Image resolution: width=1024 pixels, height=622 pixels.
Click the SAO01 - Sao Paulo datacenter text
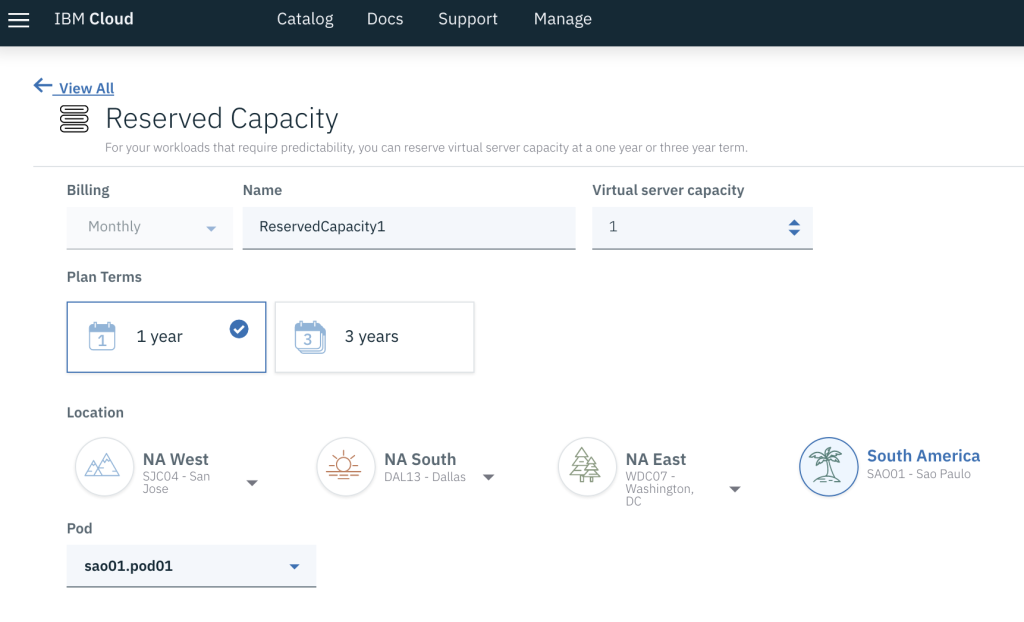[x=918, y=474]
